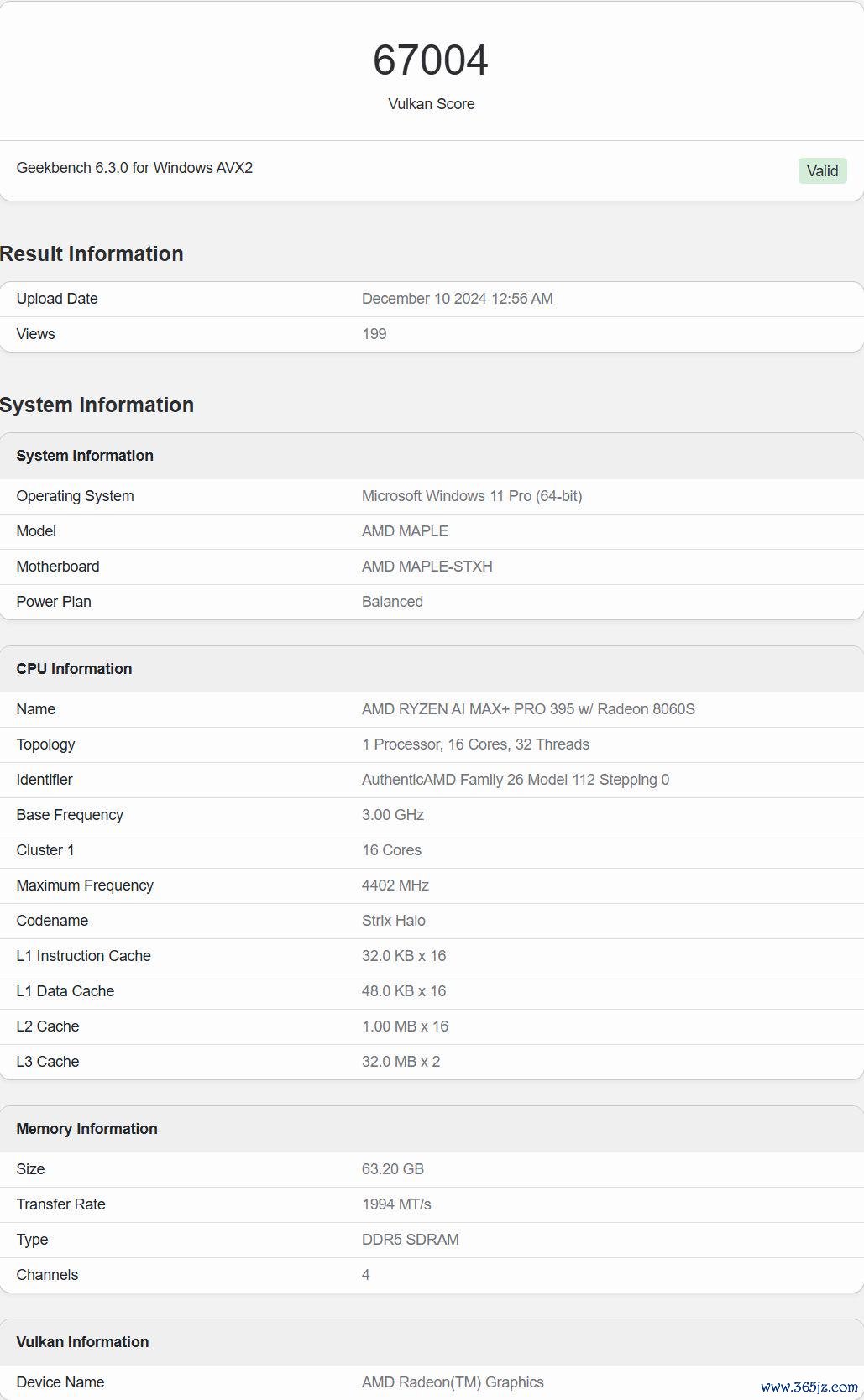Click the AMD MAPLE-STXH motherboard value

[x=427, y=567]
